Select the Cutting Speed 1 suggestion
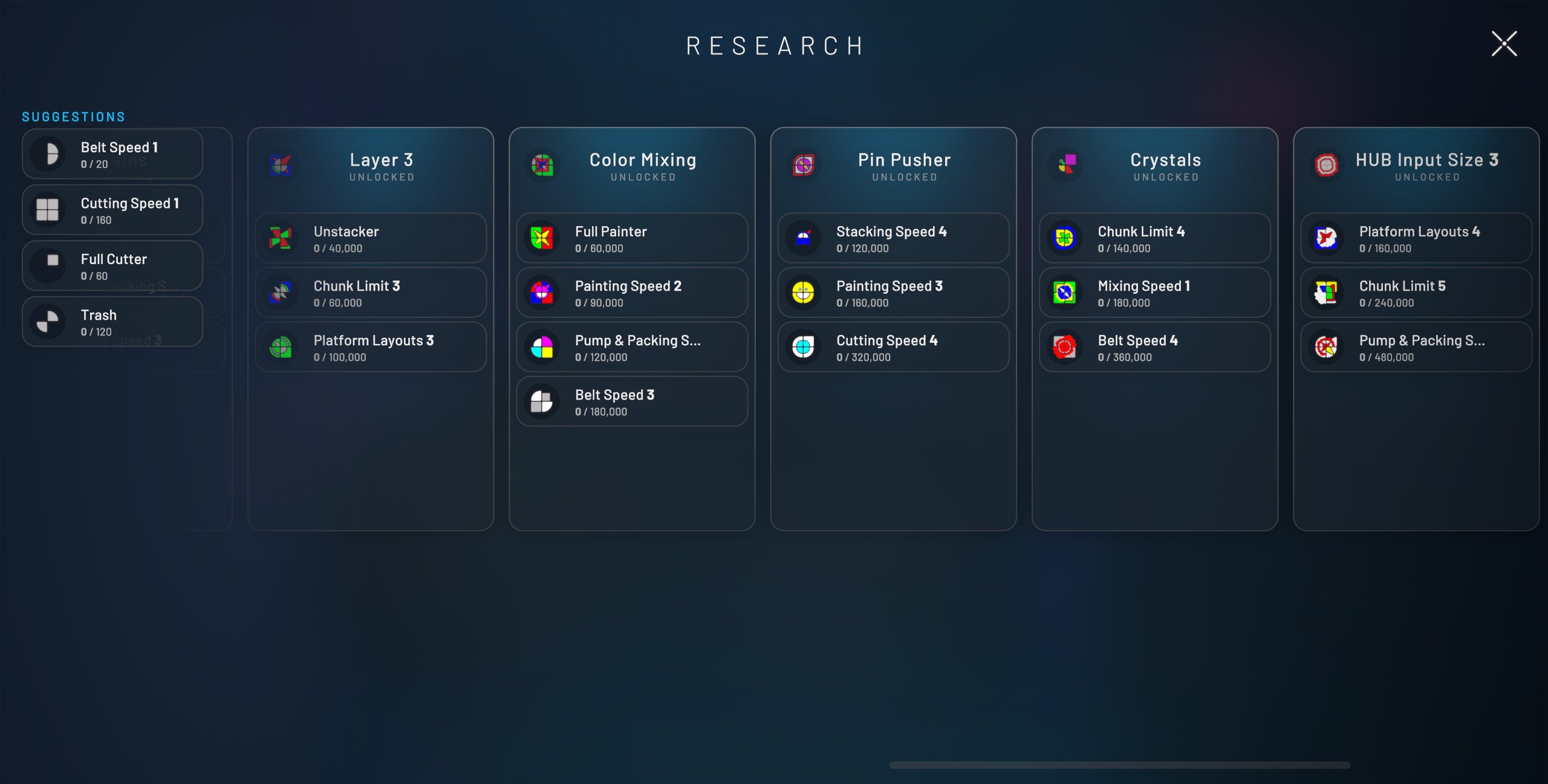 pyautogui.click(x=112, y=210)
